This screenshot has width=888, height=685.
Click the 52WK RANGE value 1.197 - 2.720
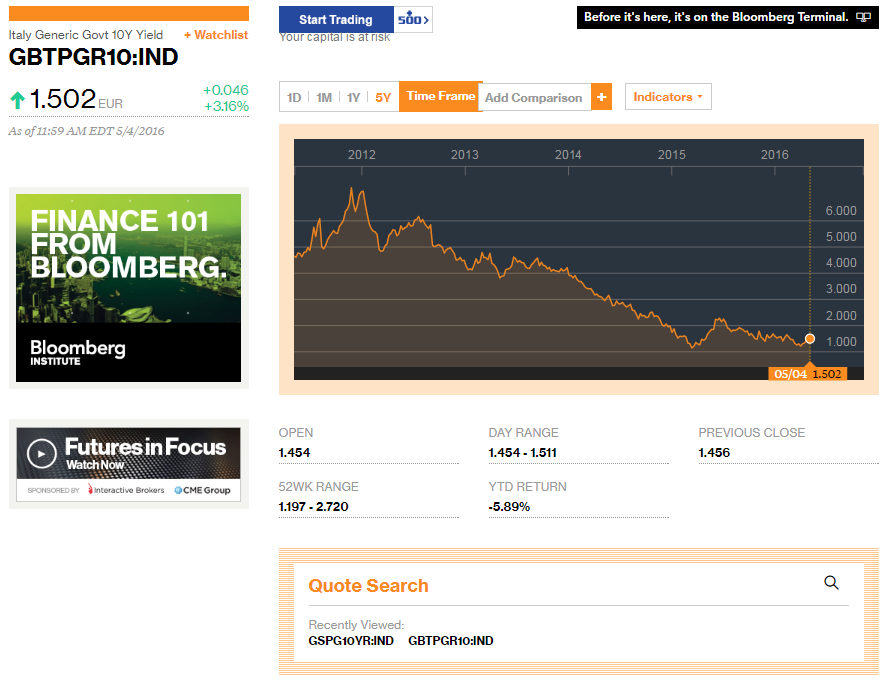click(x=313, y=507)
